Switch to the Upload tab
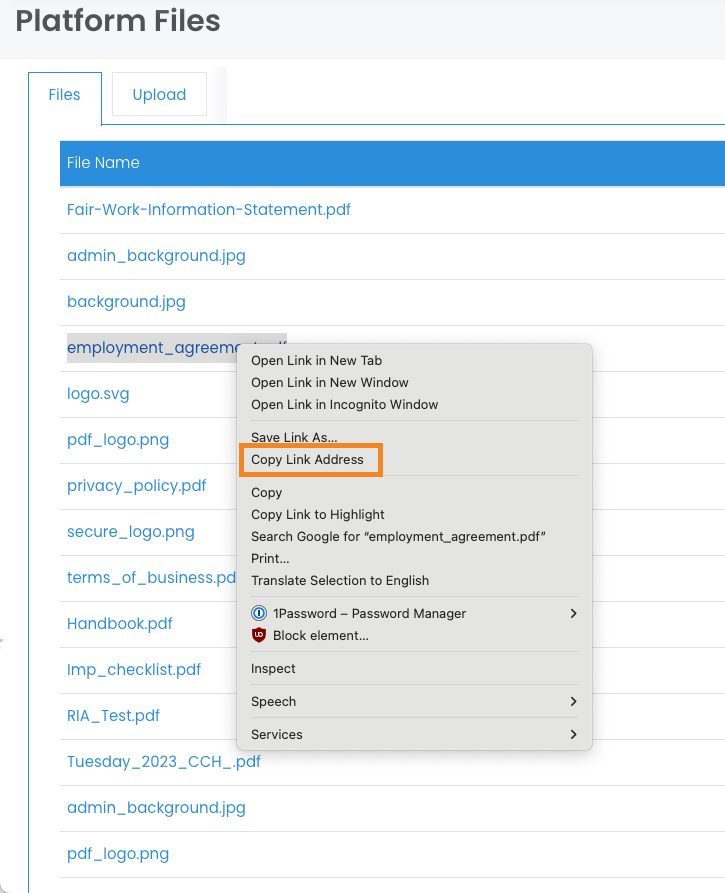Image resolution: width=725 pixels, height=893 pixels. (159, 95)
